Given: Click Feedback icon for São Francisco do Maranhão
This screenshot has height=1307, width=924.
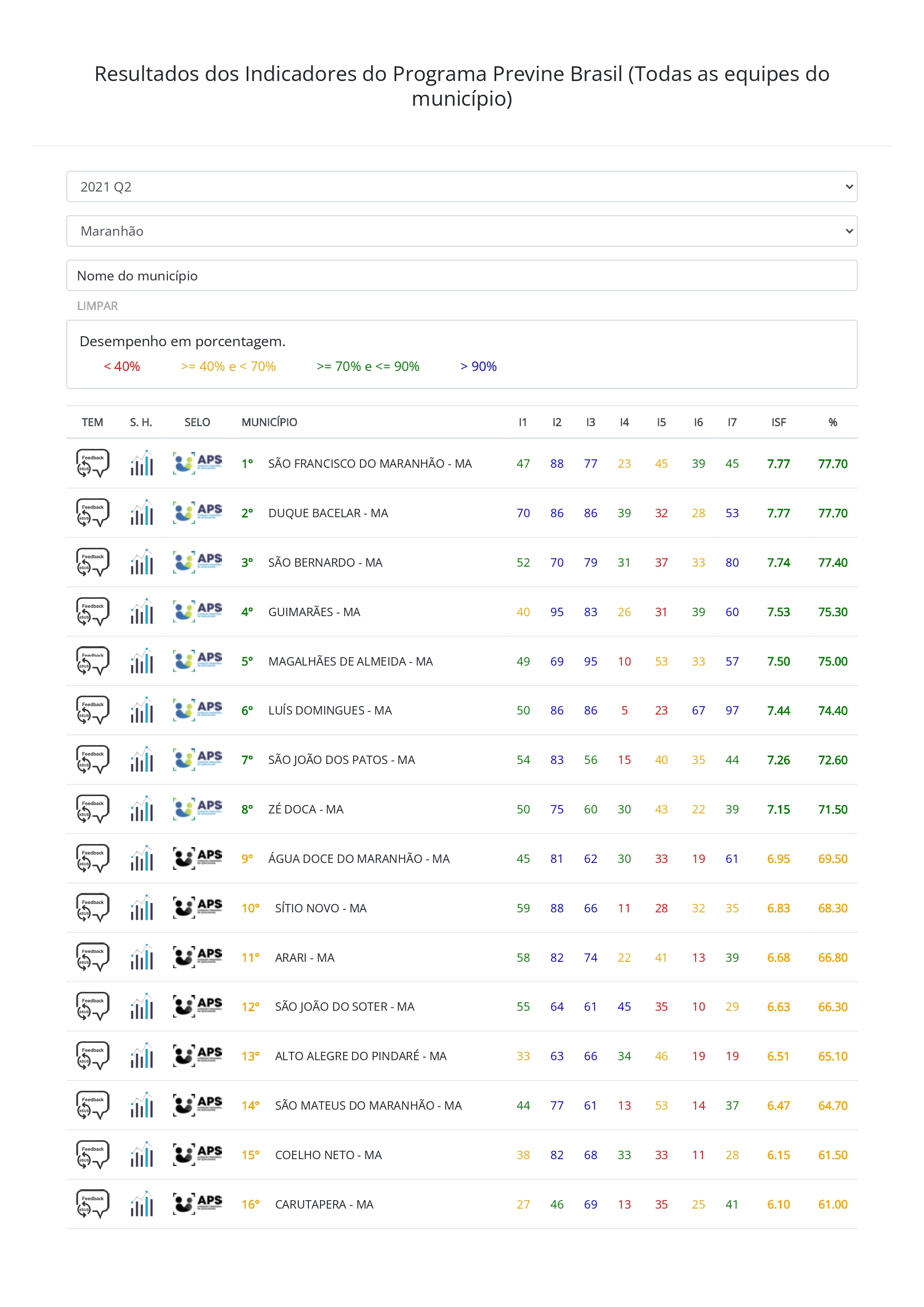Looking at the screenshot, I should click(x=92, y=464).
